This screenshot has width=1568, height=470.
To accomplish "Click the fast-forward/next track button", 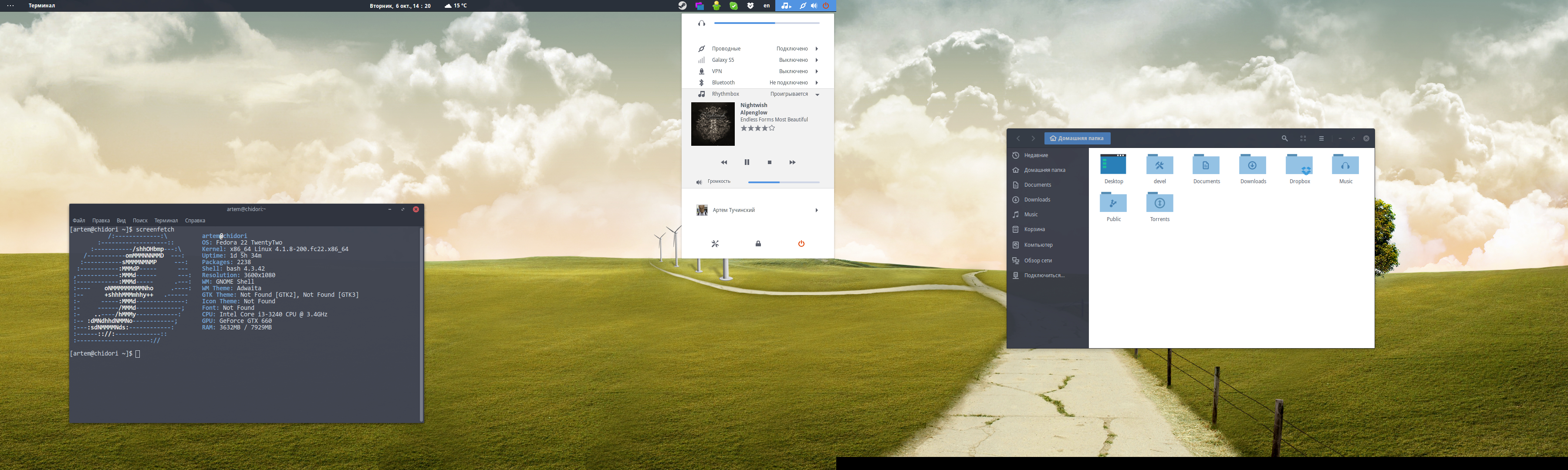I will tap(793, 162).
